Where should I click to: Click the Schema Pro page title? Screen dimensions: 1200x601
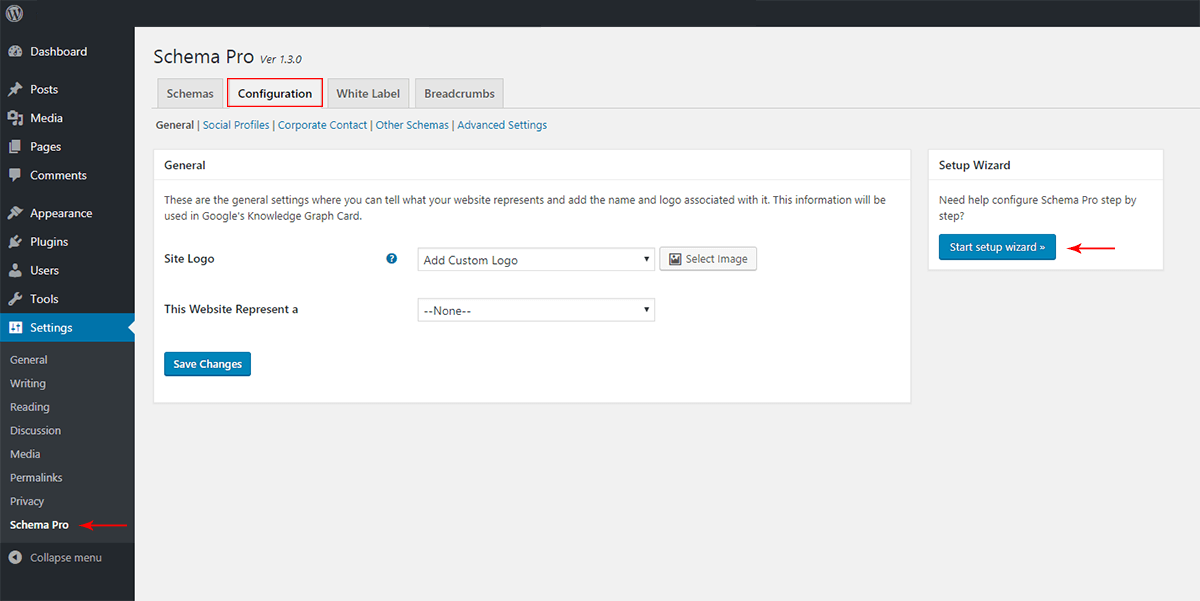point(204,57)
